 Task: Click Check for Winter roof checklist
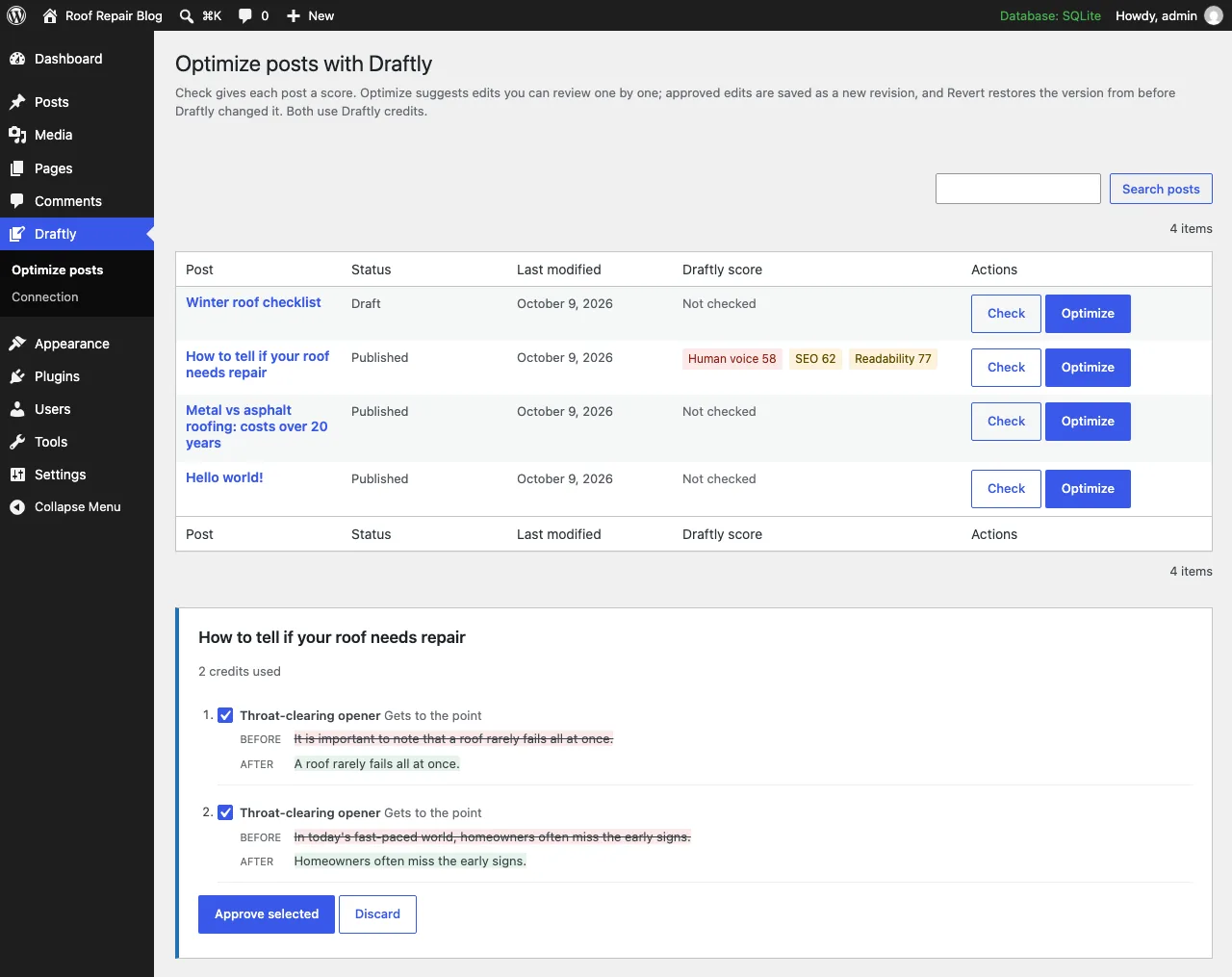[1006, 314]
